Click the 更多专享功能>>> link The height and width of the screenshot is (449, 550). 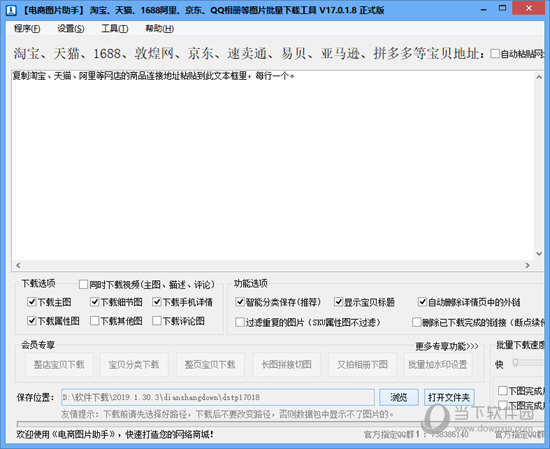447,346
